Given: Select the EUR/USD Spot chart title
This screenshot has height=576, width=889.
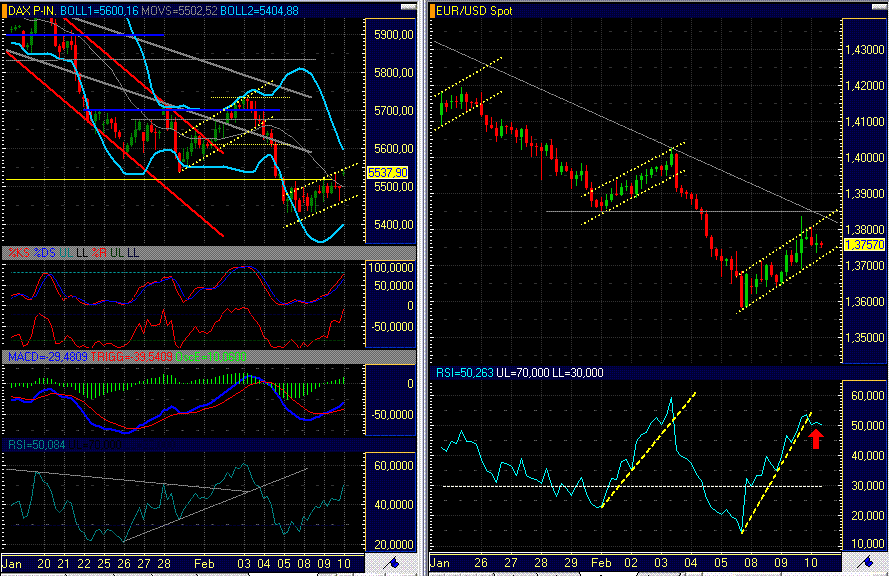Looking at the screenshot, I should (x=474, y=11).
